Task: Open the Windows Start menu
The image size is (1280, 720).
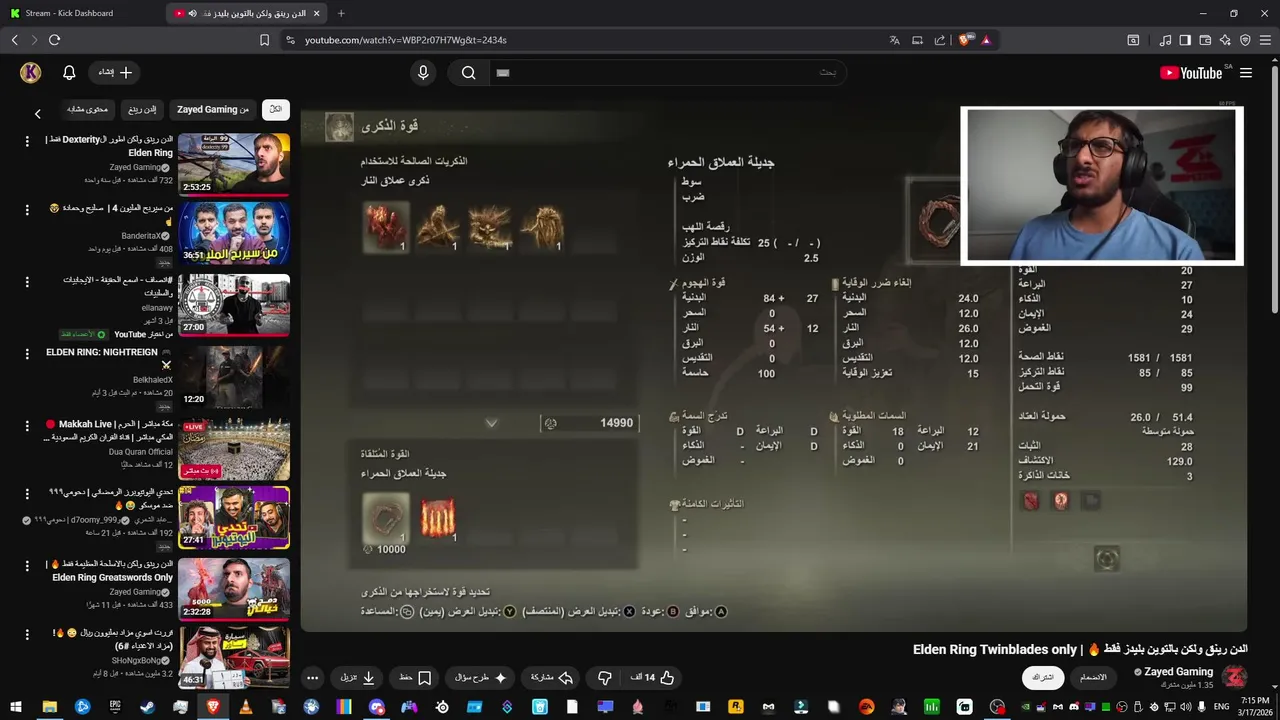Action: (x=15, y=707)
